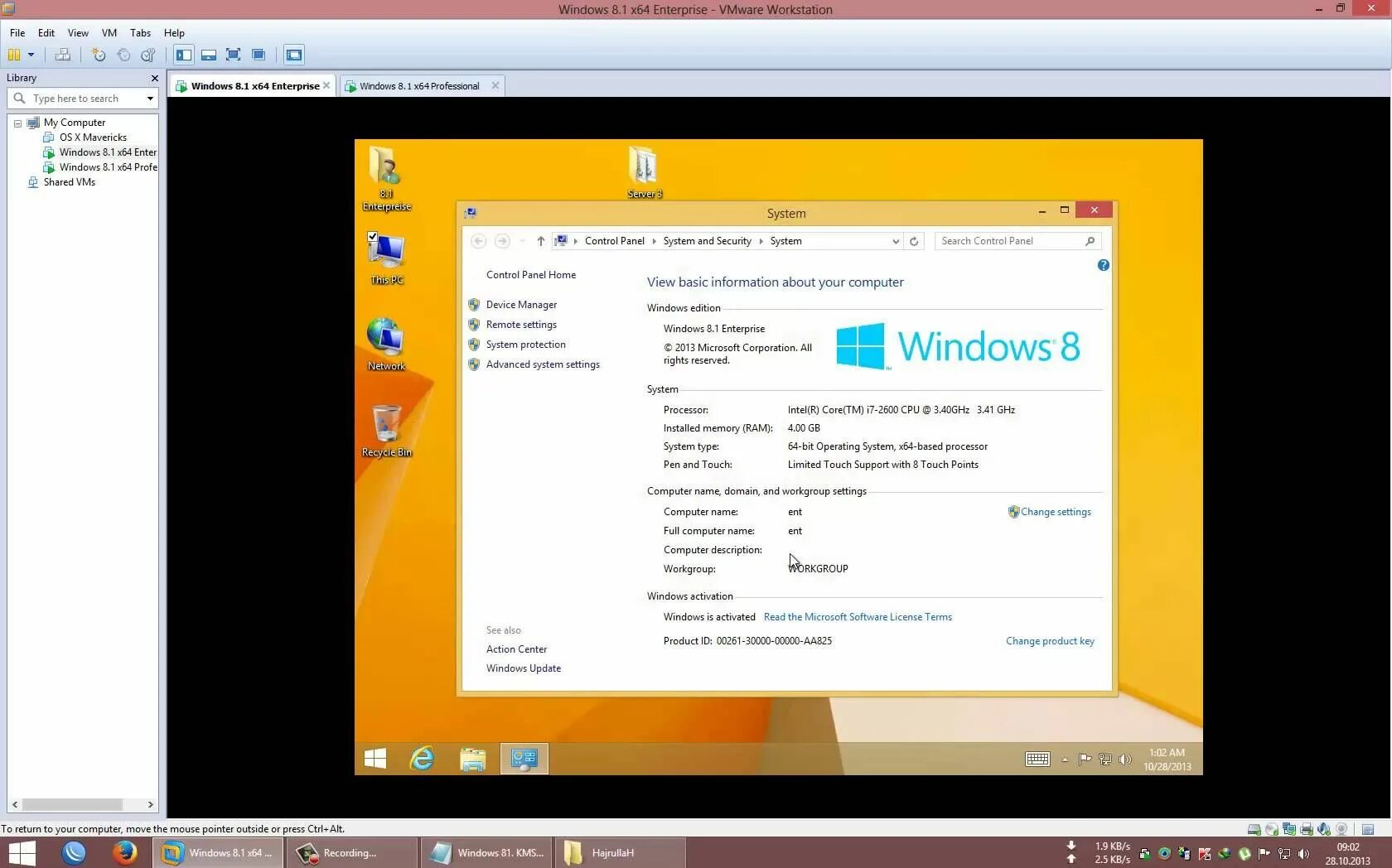Open the Tabs menu
Viewport: 1392px width, 868px height.
coord(140,33)
